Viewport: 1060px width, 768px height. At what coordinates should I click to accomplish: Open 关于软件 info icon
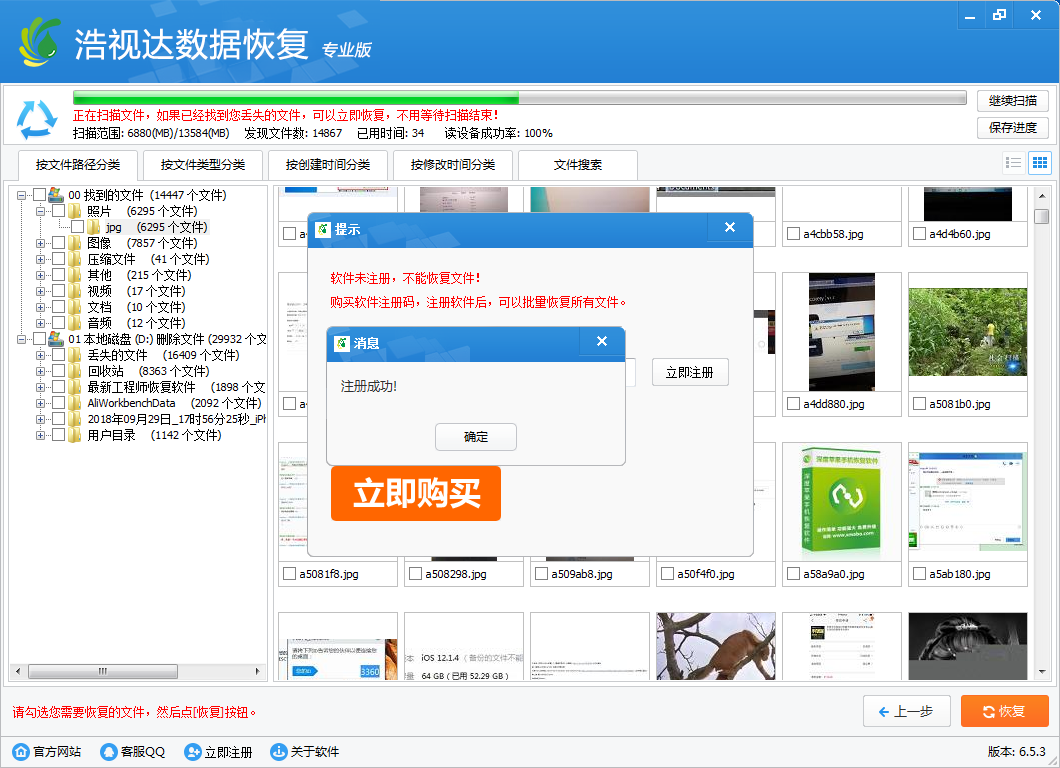click(x=279, y=752)
